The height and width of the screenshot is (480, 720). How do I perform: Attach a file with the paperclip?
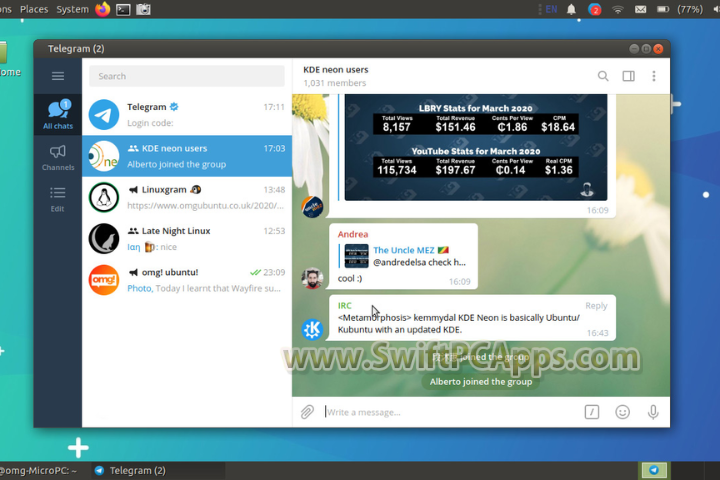pyautogui.click(x=307, y=412)
